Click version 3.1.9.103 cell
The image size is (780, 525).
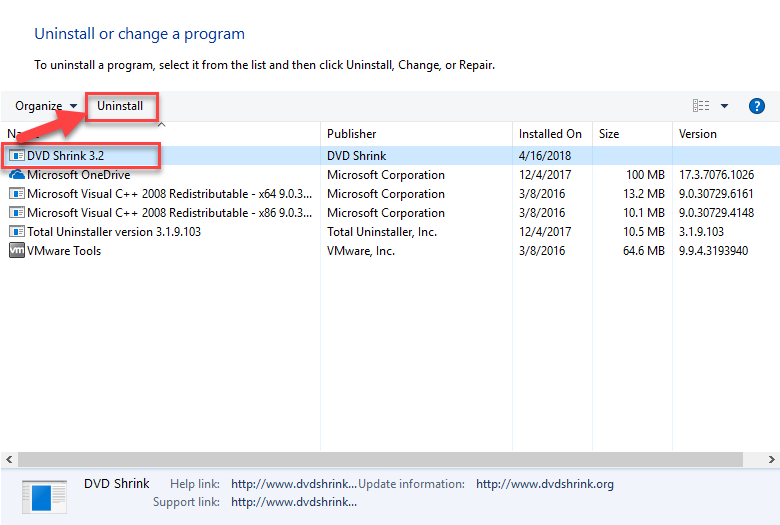(x=701, y=231)
